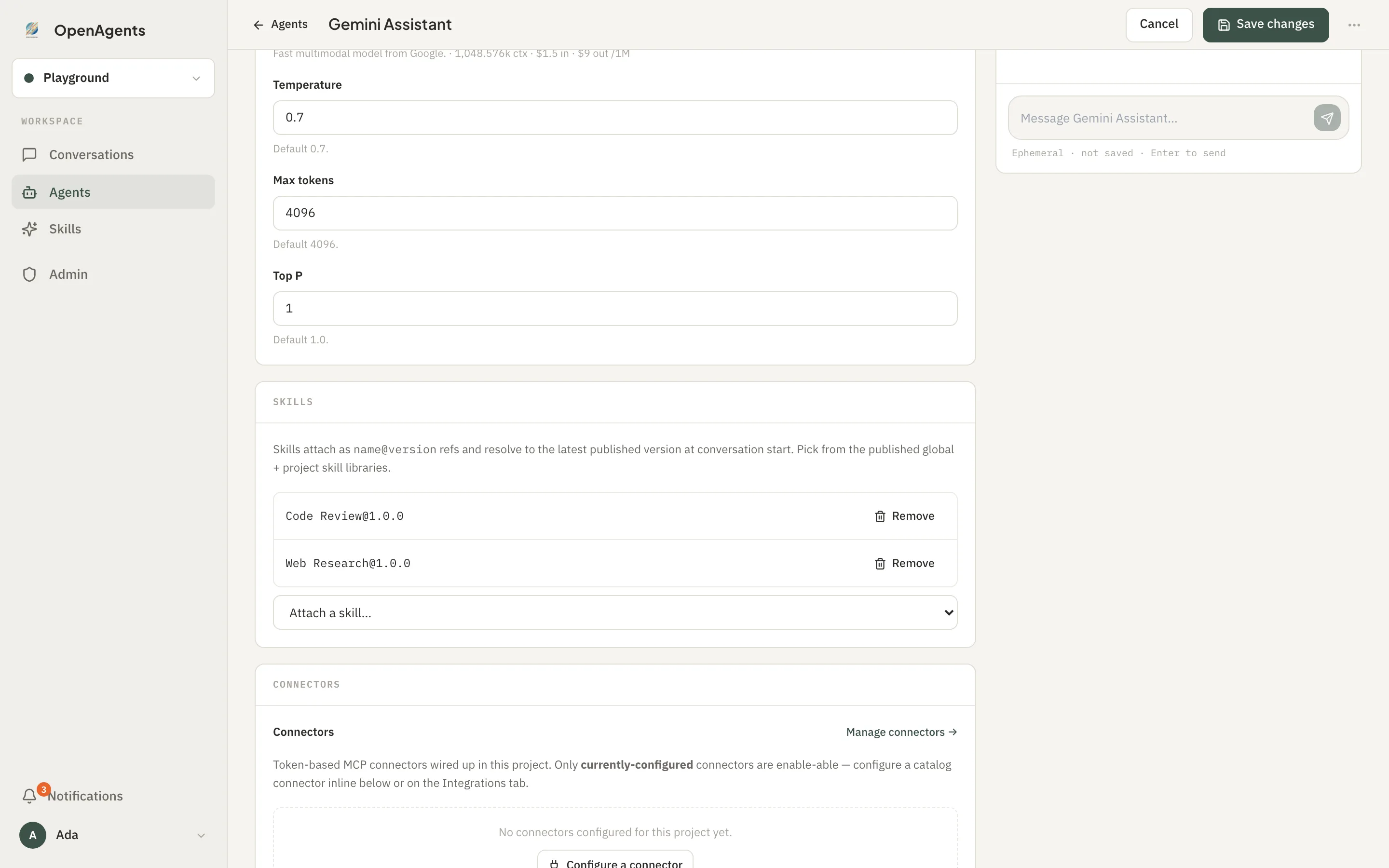This screenshot has height=868, width=1389.
Task: Click 'No connectors configured for this project yet.' text
Action: coord(615,832)
